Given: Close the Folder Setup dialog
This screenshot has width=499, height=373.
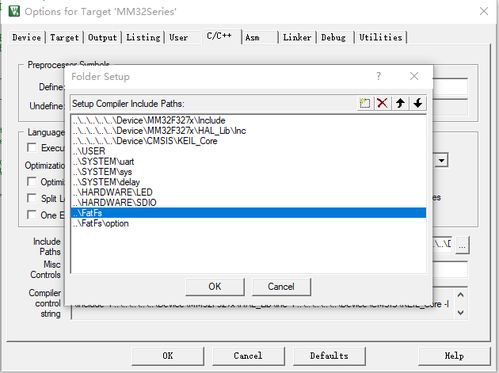Looking at the screenshot, I should click(x=414, y=76).
